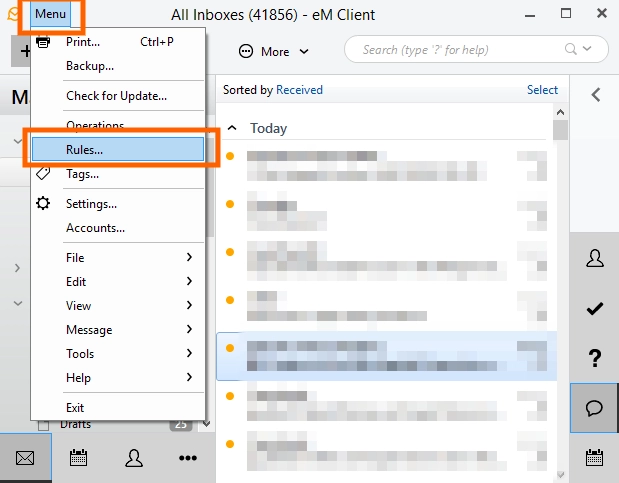Screen dimensions: 619x483
Task: Click the More ellipsis circle icon
Action: coord(246,51)
